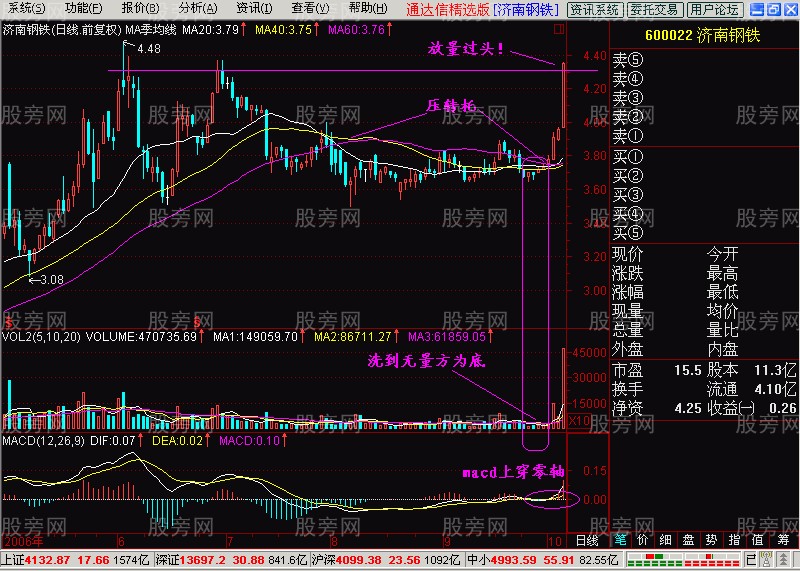Click the red S marker under the June candles
This screenshot has width=800, height=571.
pyautogui.click(x=196, y=322)
